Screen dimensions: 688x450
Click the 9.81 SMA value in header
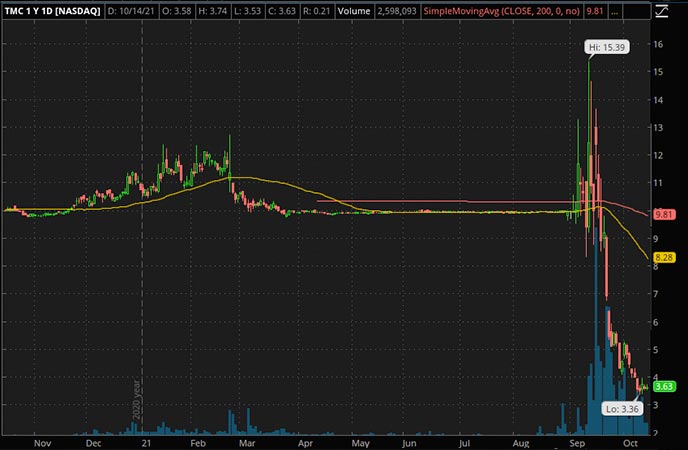[x=595, y=11]
